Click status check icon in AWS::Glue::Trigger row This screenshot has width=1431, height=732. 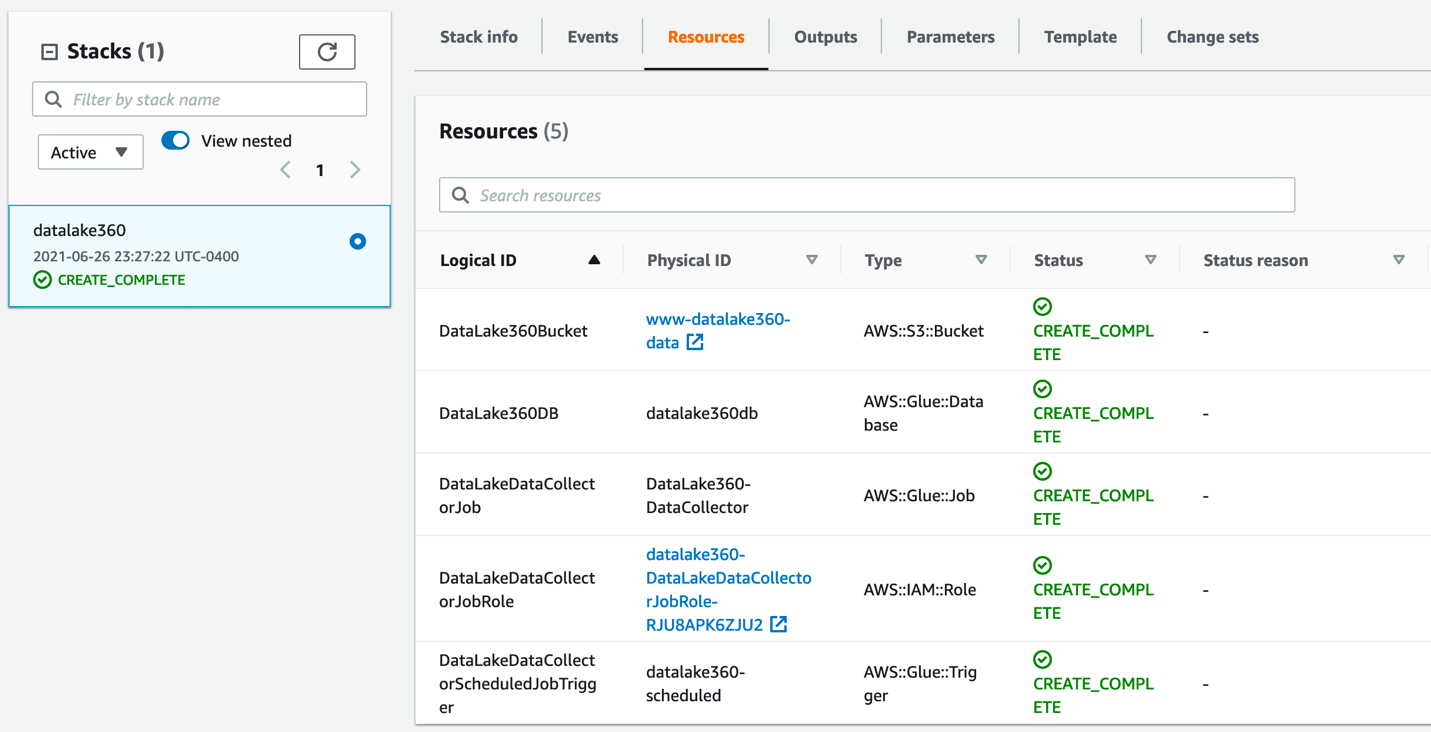(1042, 659)
